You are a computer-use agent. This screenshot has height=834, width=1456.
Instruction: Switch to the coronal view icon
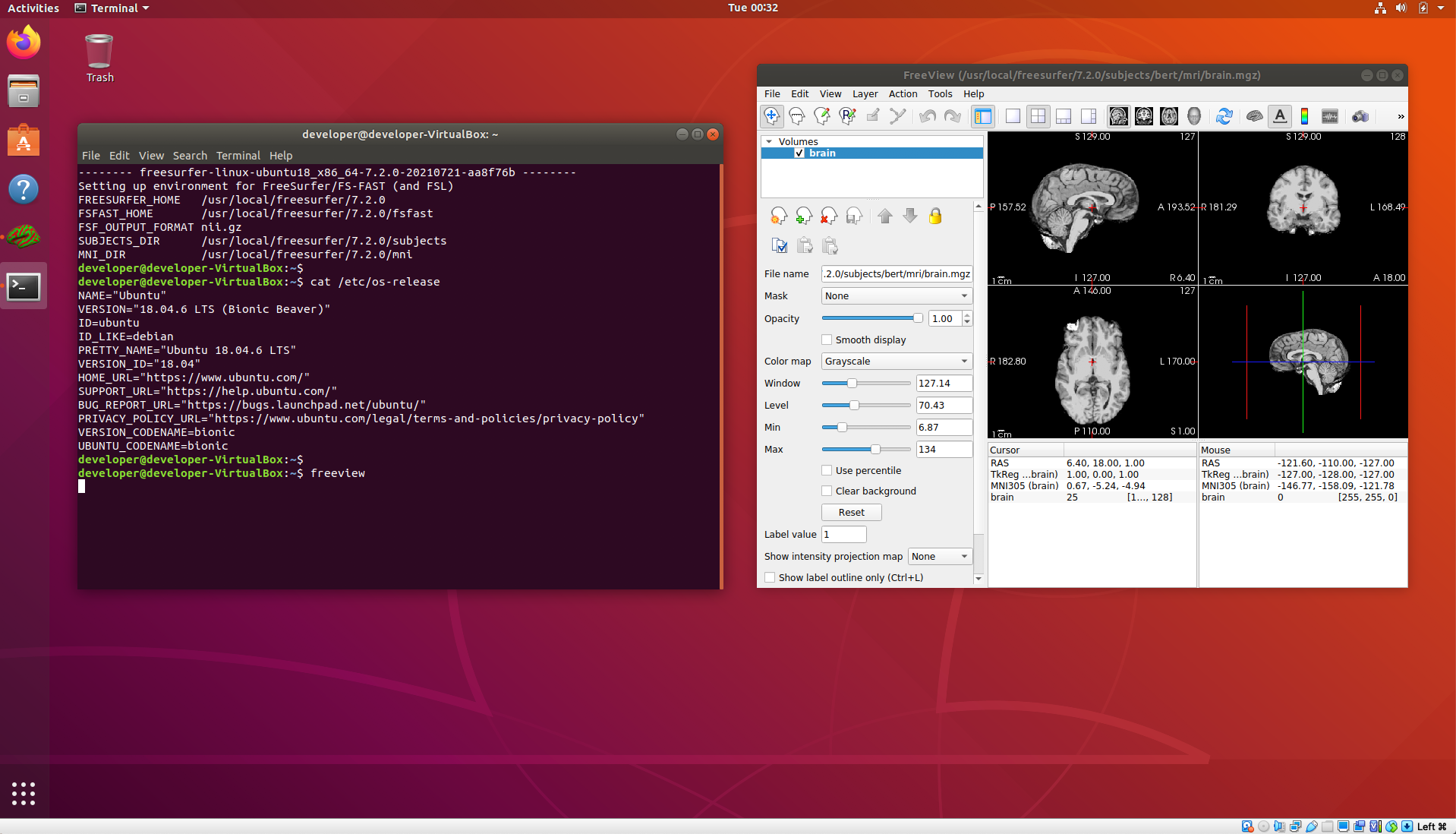1143,116
